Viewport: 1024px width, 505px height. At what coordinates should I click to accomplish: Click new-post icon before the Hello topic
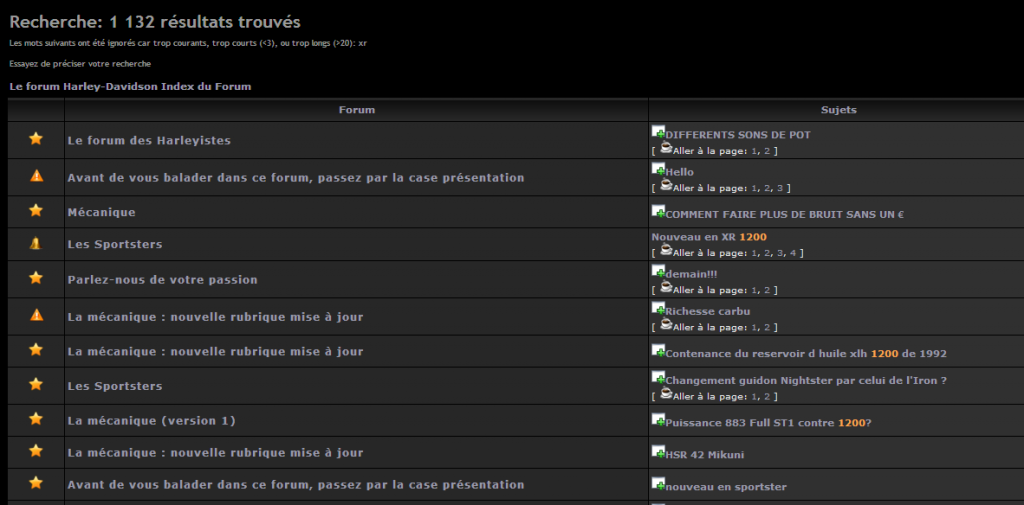click(658, 170)
